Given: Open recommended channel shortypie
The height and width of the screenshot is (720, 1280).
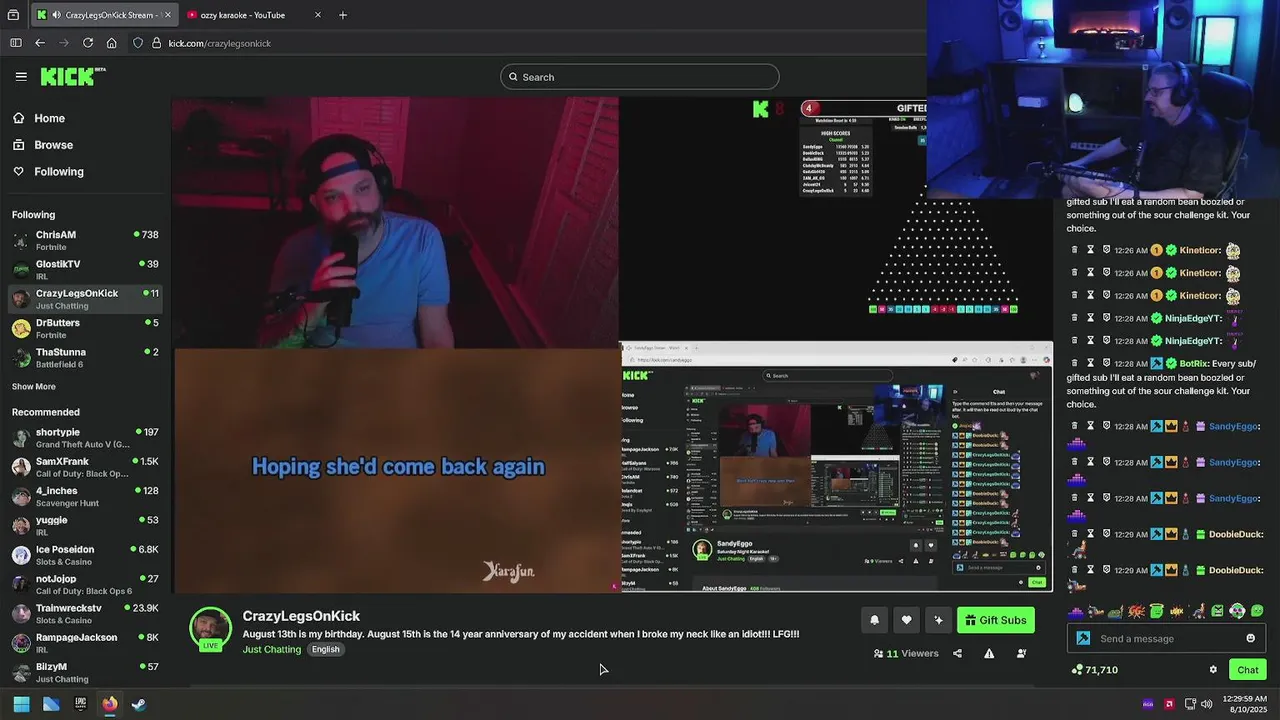Looking at the screenshot, I should [x=85, y=437].
